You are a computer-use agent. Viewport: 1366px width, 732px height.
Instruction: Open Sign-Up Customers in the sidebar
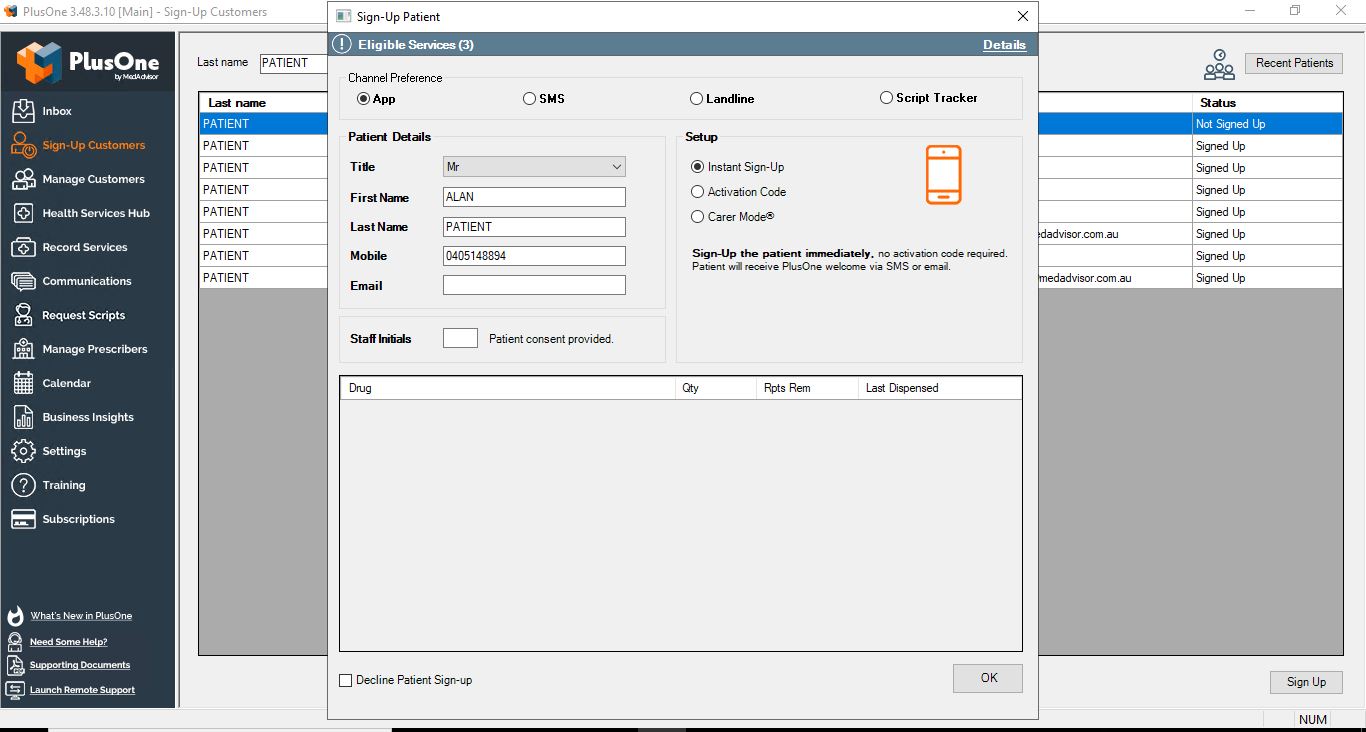click(94, 145)
